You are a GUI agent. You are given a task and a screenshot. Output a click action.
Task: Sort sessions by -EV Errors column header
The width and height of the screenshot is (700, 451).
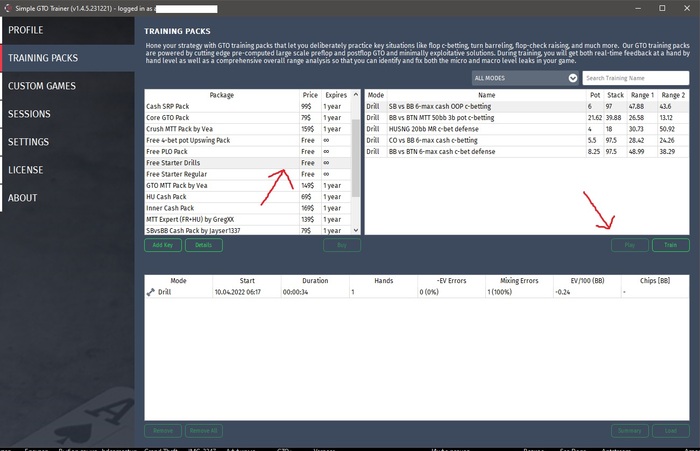(451, 281)
